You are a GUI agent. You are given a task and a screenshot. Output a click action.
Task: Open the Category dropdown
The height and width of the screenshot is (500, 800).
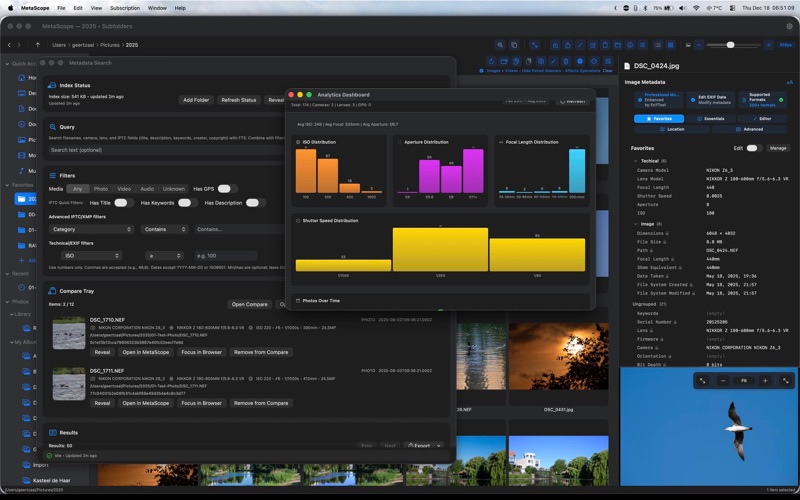91,229
